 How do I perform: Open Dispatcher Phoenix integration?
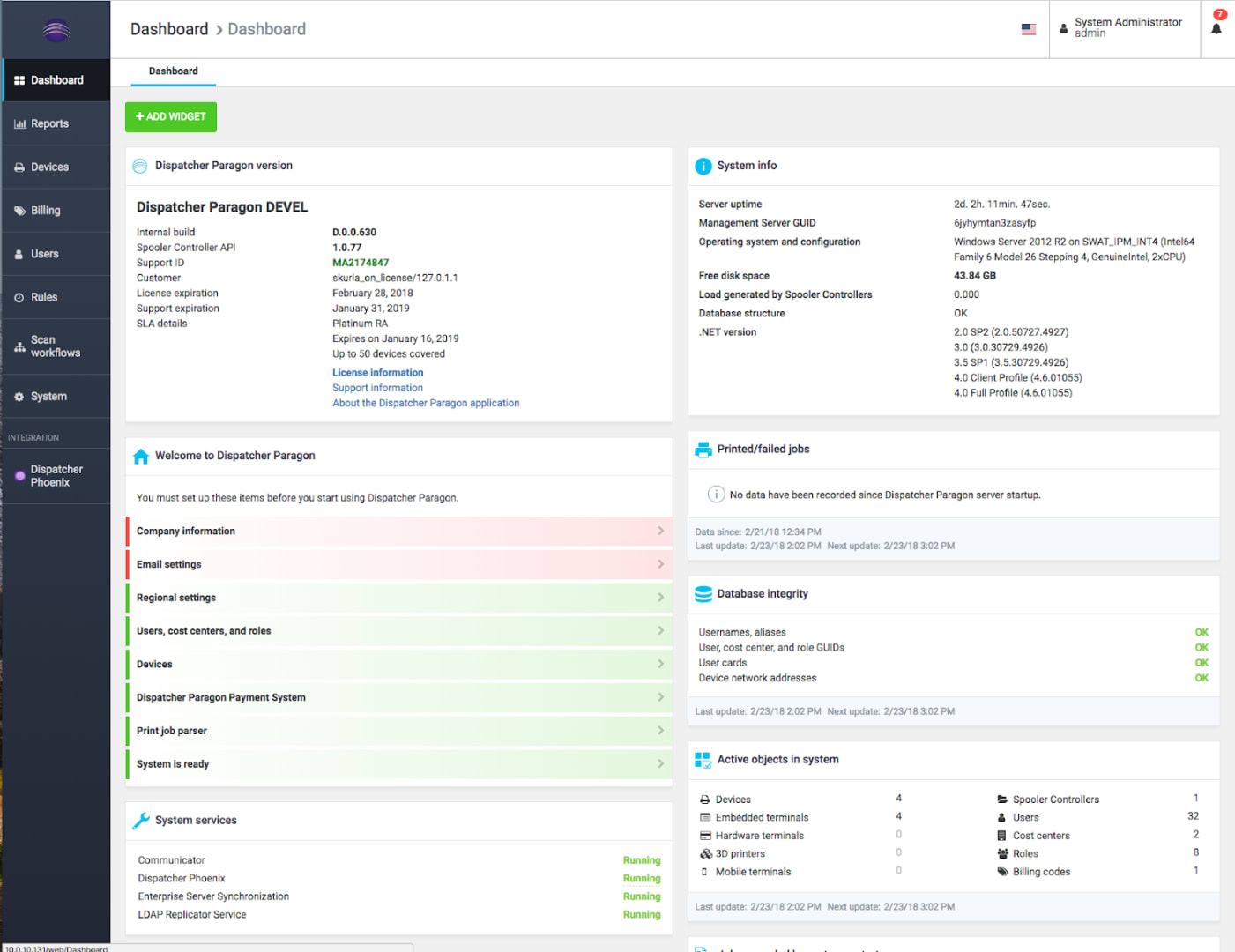click(x=56, y=476)
